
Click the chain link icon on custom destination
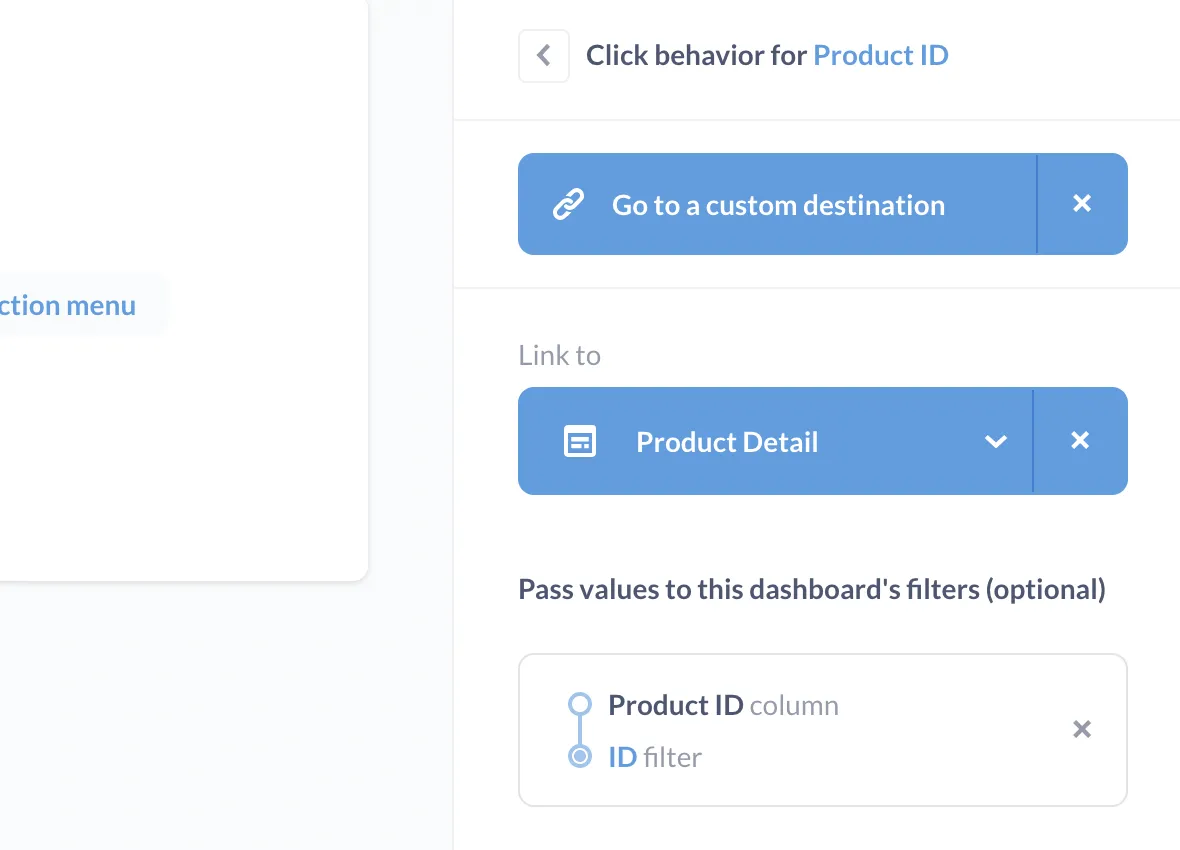coord(570,203)
